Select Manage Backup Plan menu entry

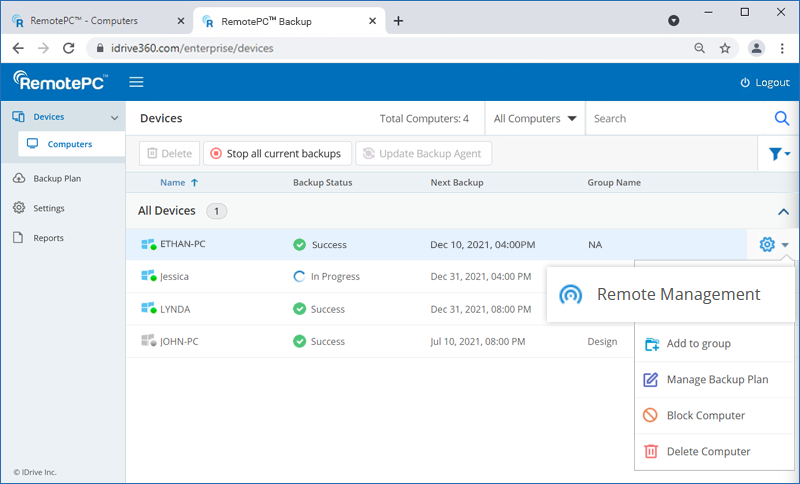coord(716,379)
